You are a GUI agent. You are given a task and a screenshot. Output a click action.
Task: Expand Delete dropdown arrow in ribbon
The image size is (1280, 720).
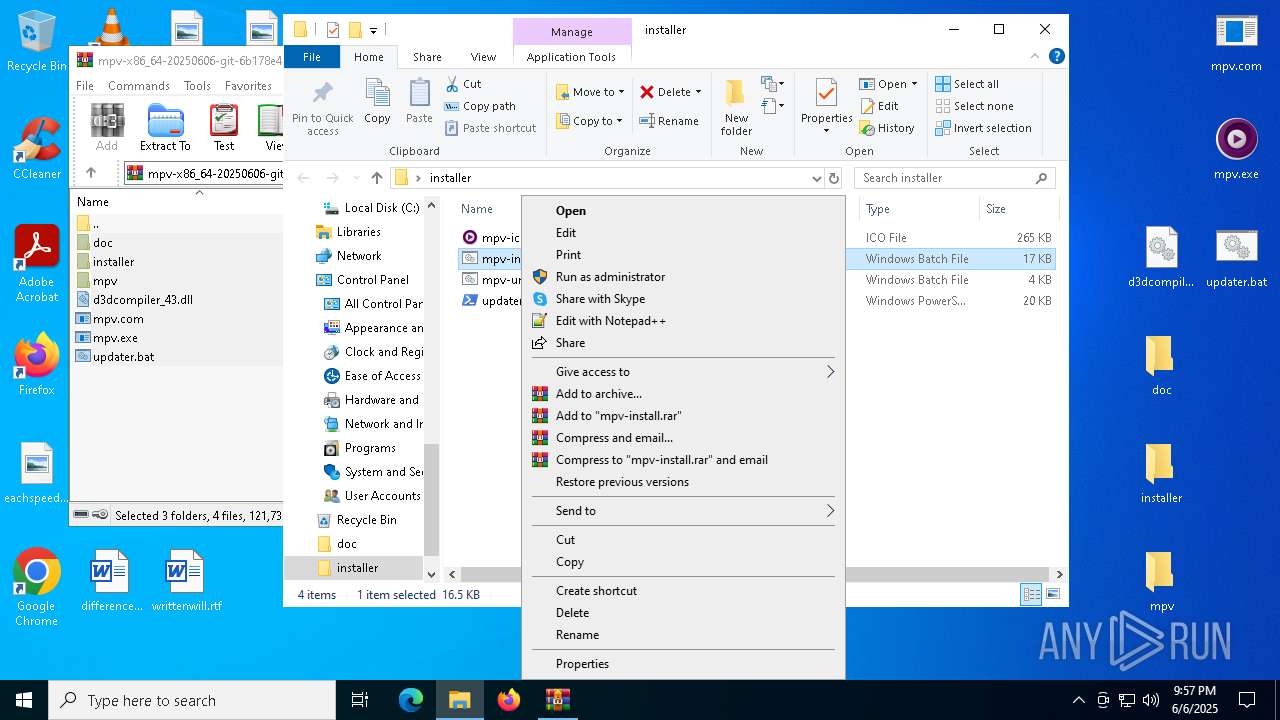point(698,92)
